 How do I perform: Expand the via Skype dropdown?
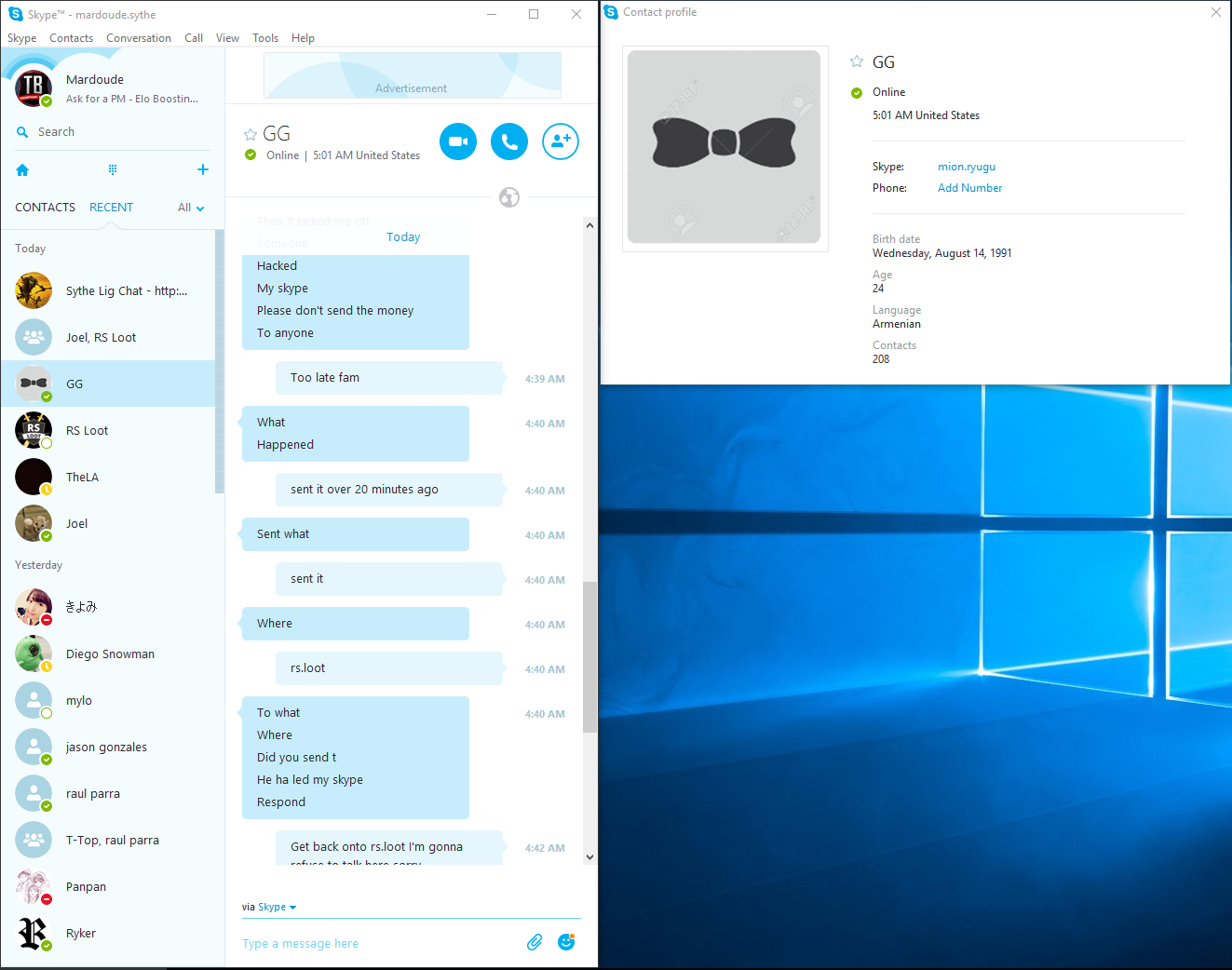point(278,907)
